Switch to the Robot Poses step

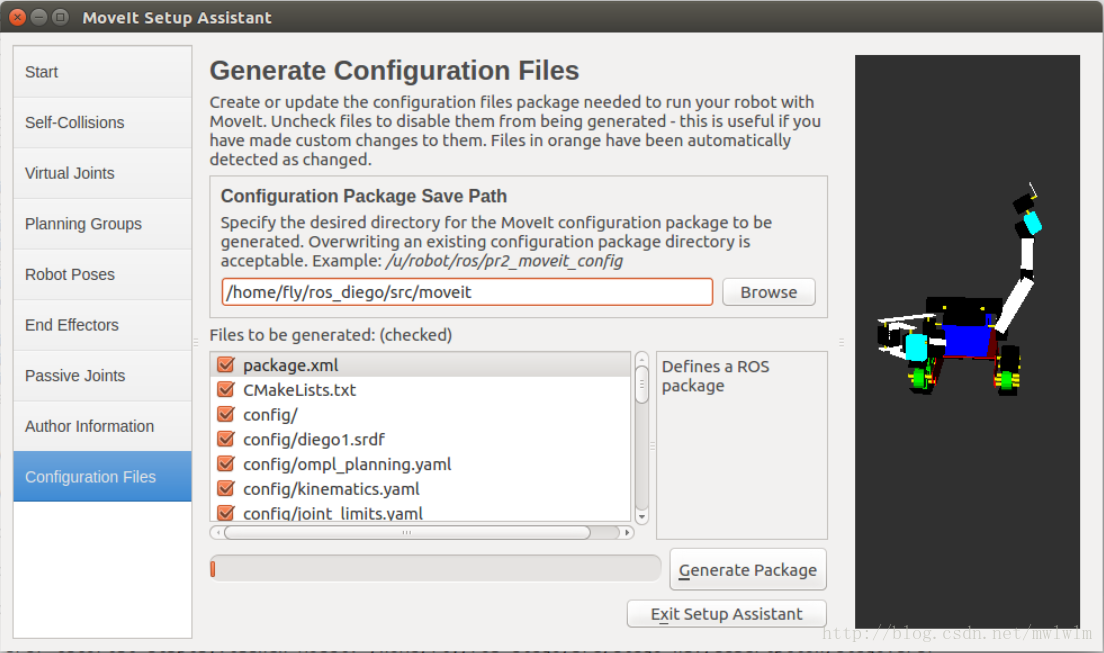coord(102,275)
